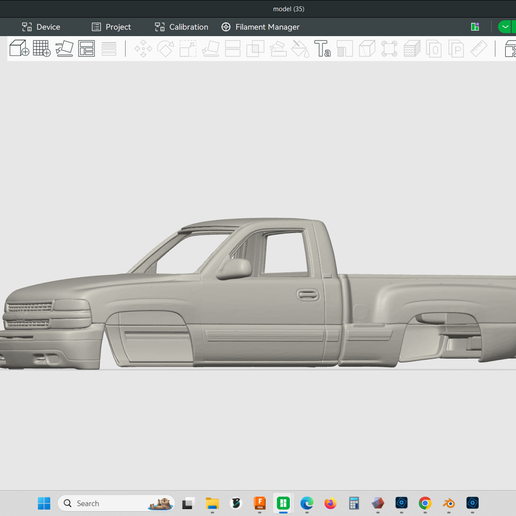Click the stacked pages icon marked P

point(456,49)
